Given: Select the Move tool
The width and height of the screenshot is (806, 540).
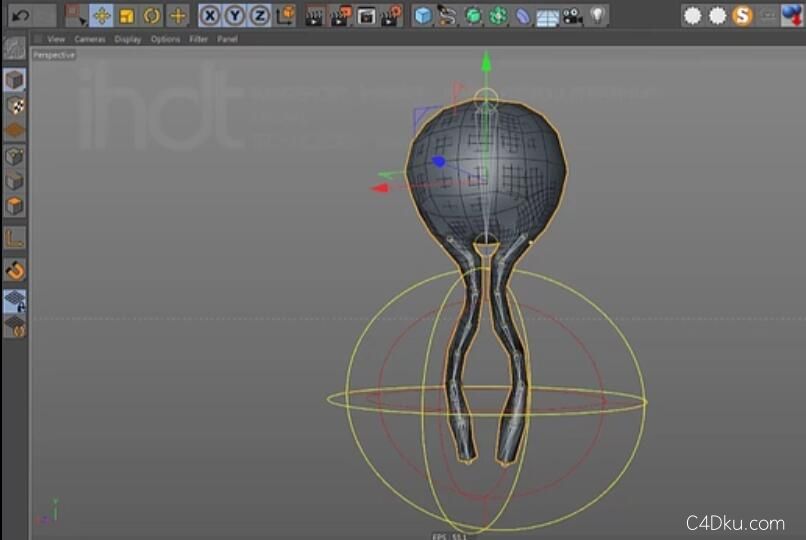Looking at the screenshot, I should (101, 15).
